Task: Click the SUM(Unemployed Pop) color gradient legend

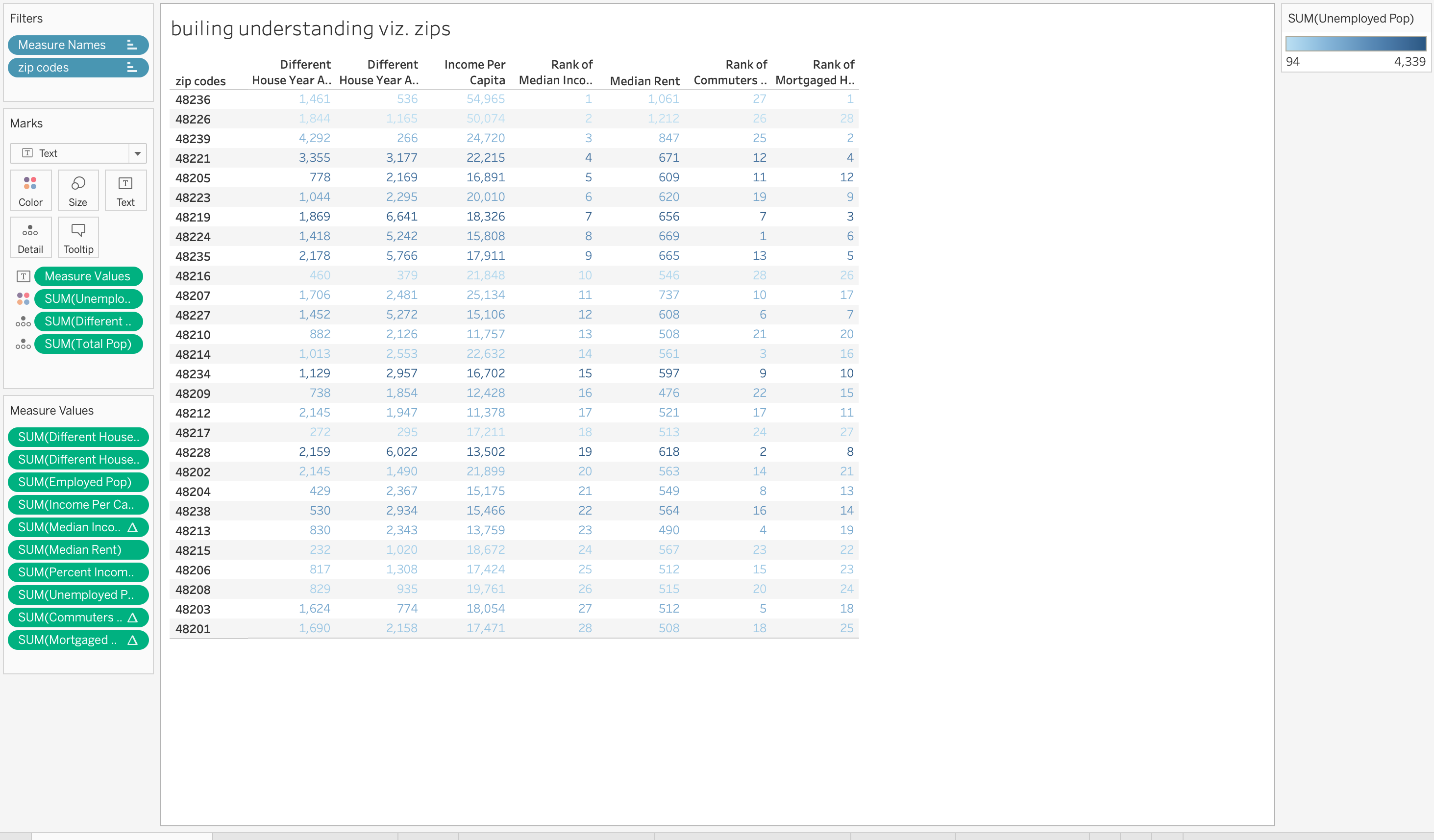Action: tap(1356, 44)
